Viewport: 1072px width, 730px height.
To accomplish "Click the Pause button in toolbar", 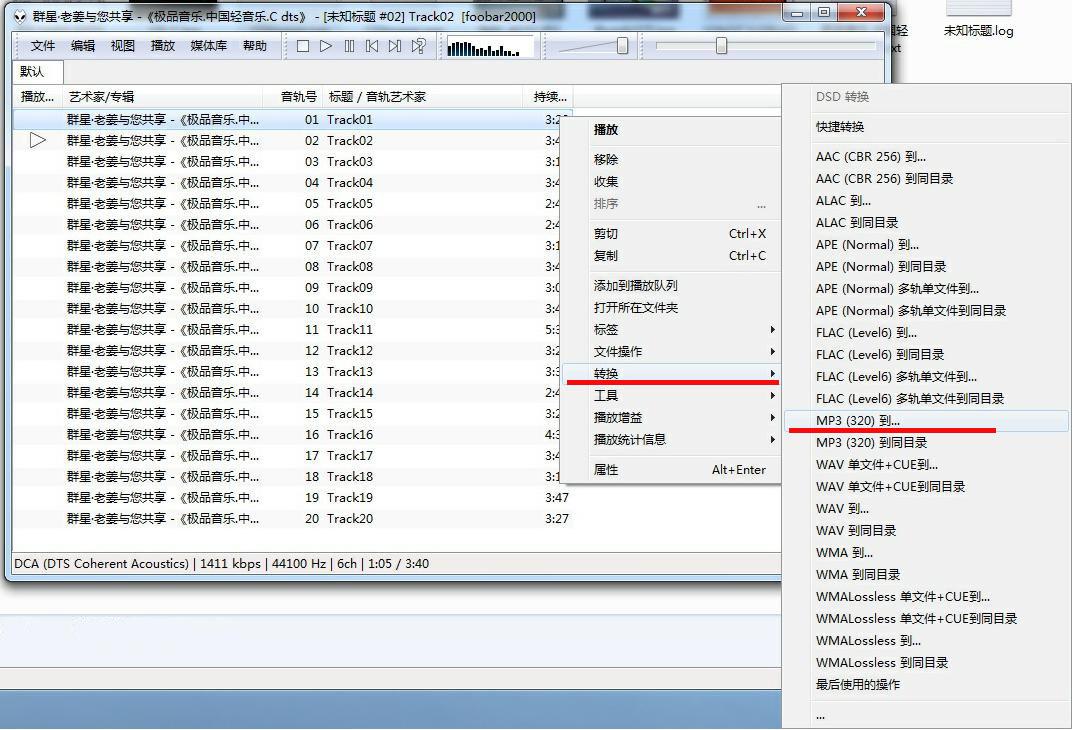I will point(349,46).
